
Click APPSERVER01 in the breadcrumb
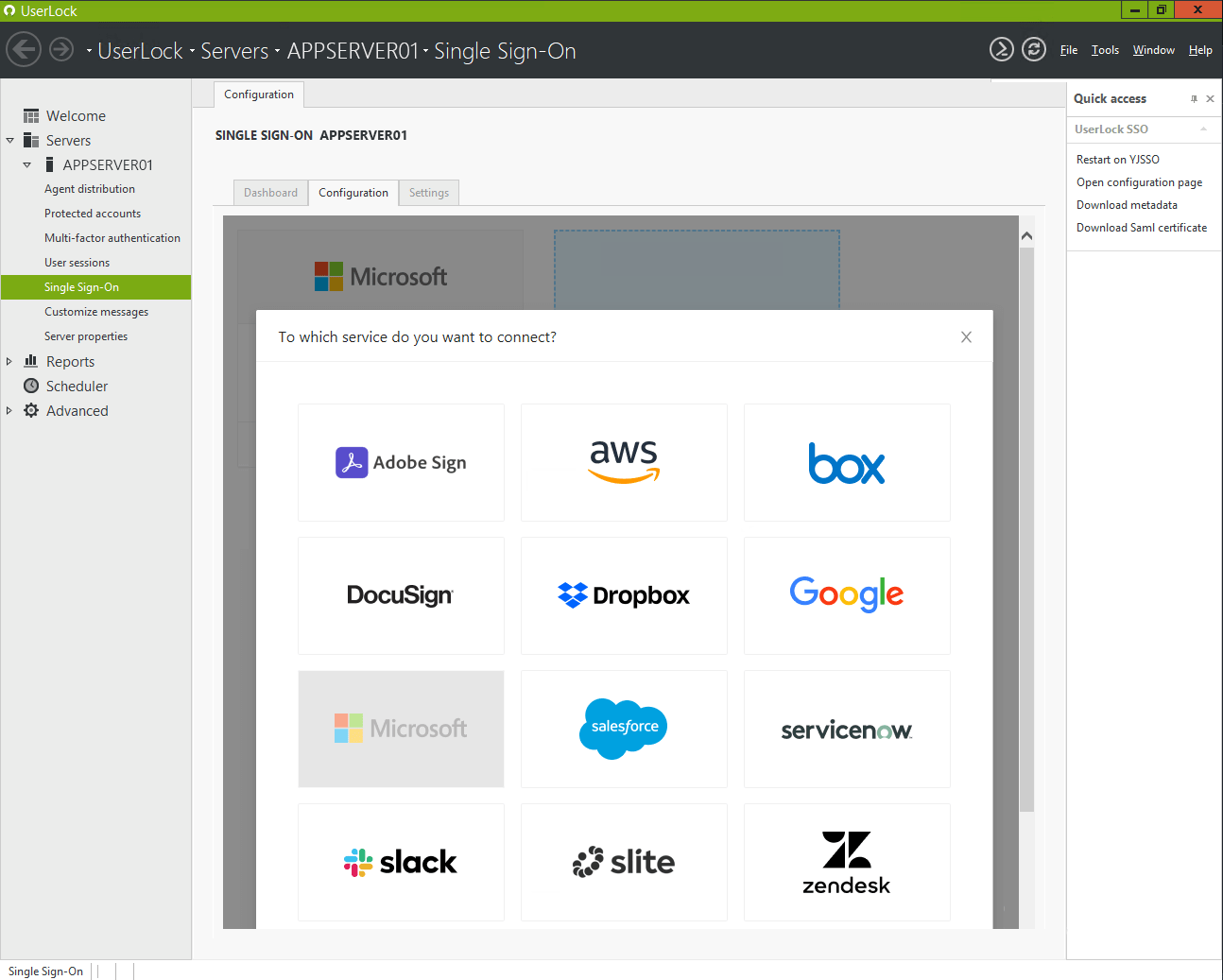(353, 51)
